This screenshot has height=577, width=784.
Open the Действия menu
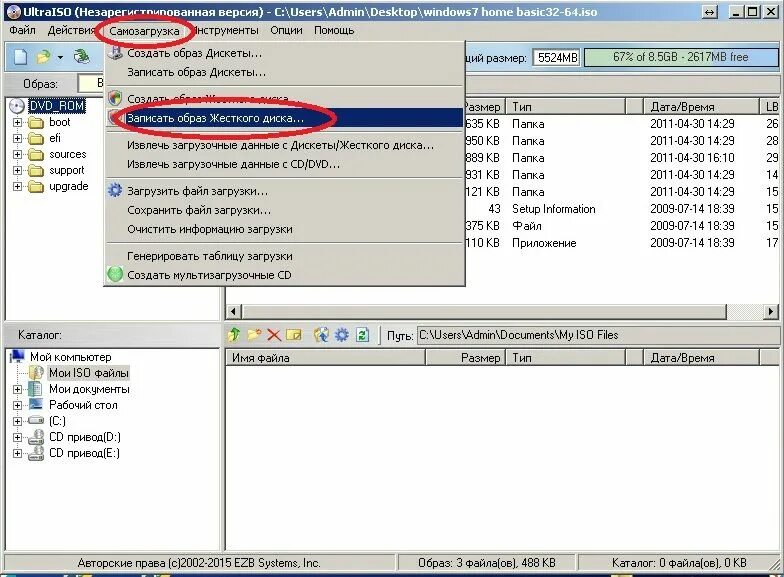click(71, 30)
